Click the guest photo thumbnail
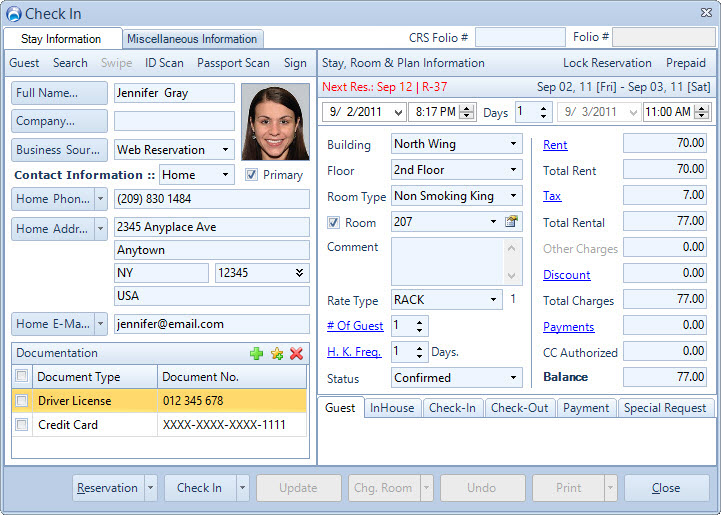Screen dimensions: 721x515 pos(275,122)
